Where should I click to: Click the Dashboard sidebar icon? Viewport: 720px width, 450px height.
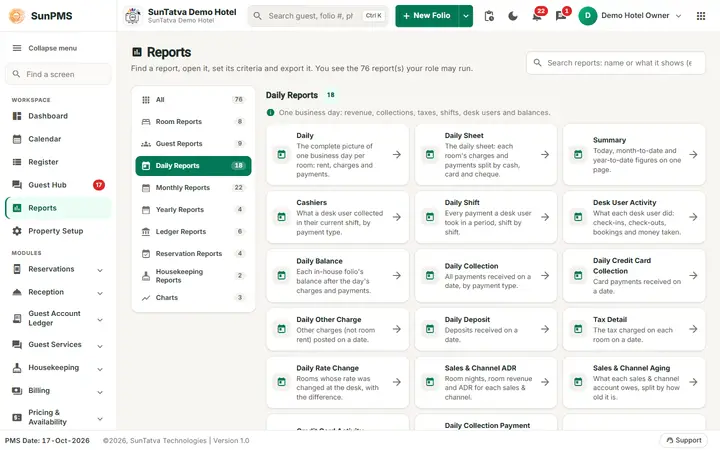click(x=17, y=116)
